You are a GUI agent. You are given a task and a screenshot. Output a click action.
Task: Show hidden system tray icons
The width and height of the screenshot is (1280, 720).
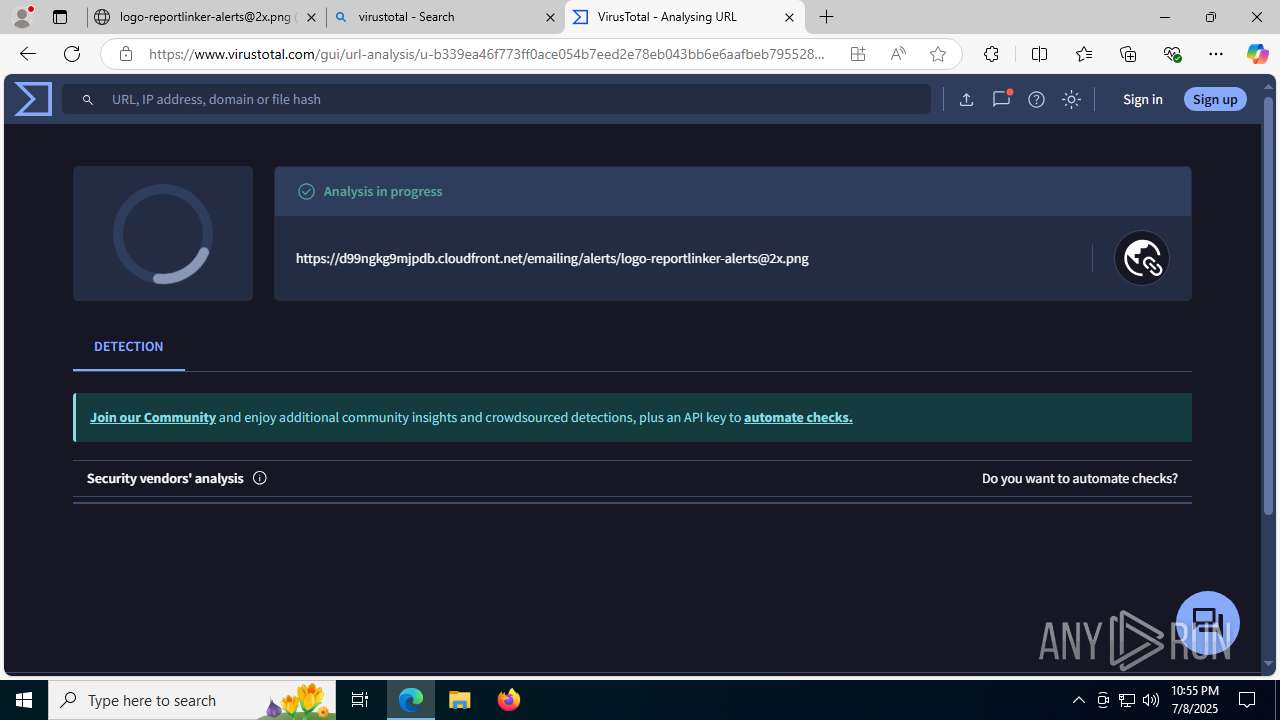1079,700
